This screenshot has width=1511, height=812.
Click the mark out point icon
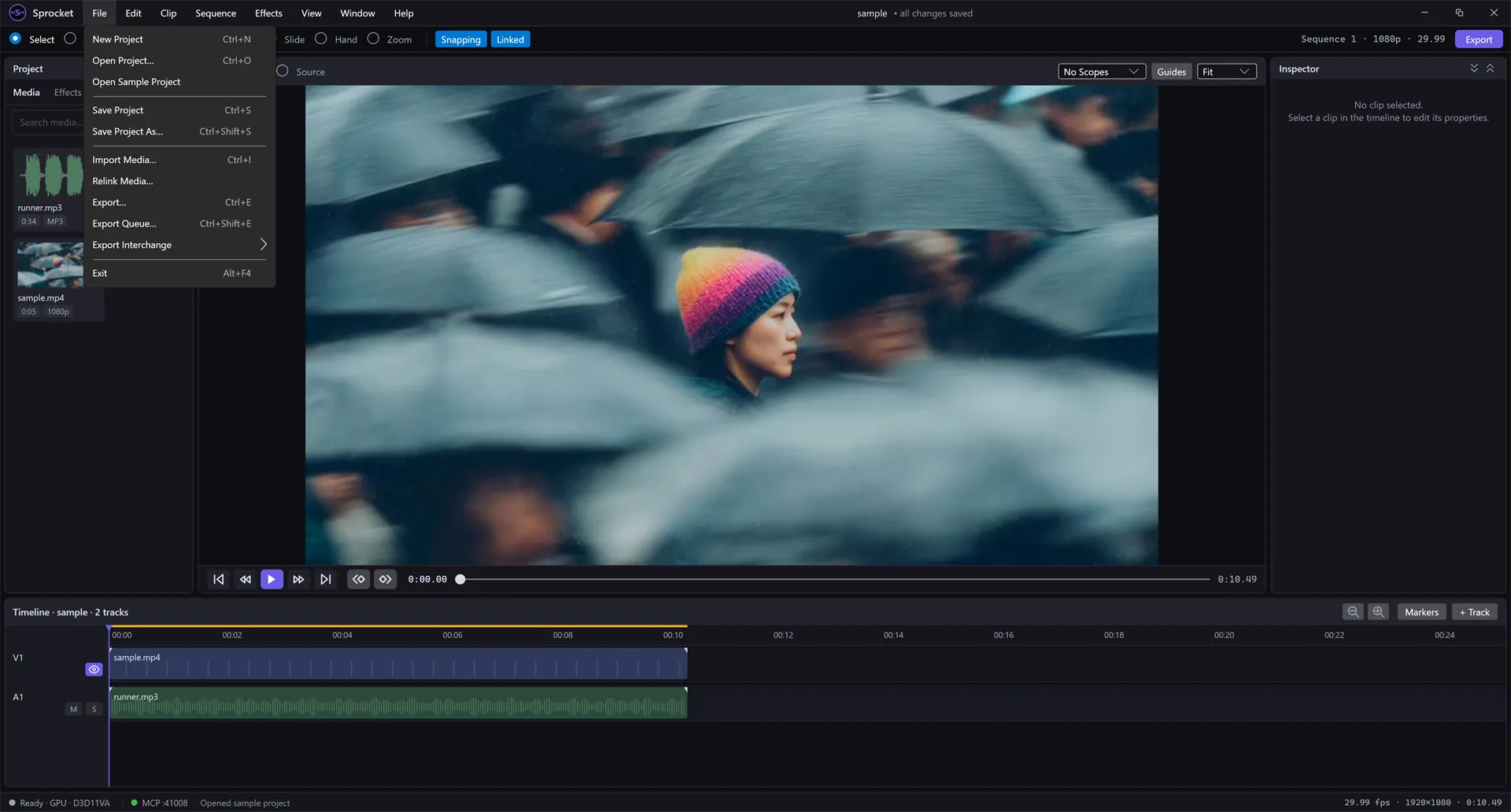coord(386,579)
